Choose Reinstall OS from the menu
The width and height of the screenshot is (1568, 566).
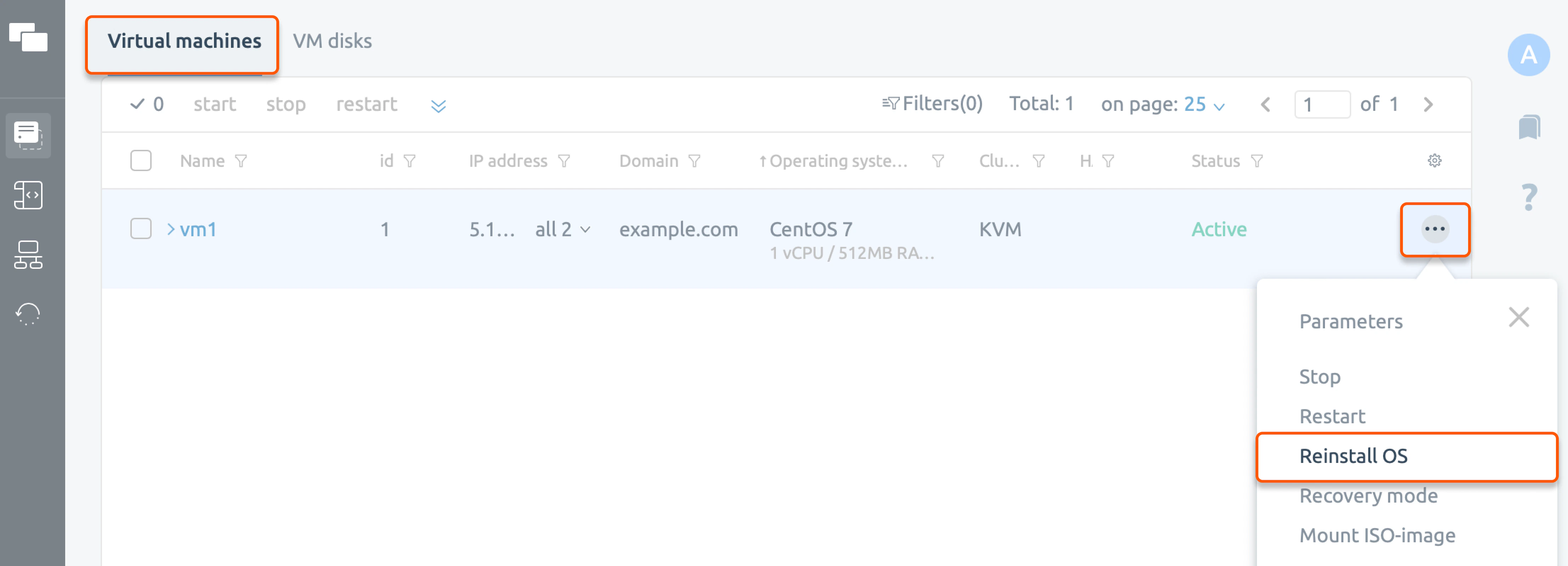pos(1353,457)
